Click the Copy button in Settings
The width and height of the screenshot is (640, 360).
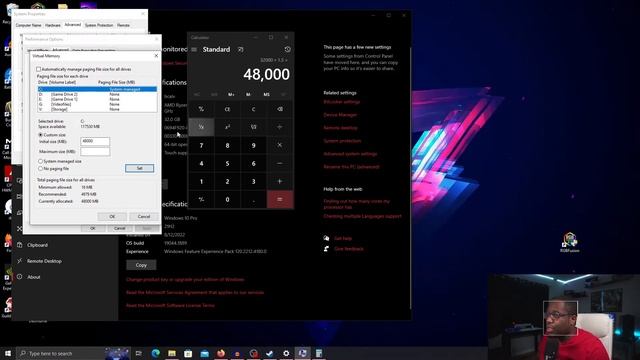[141, 265]
